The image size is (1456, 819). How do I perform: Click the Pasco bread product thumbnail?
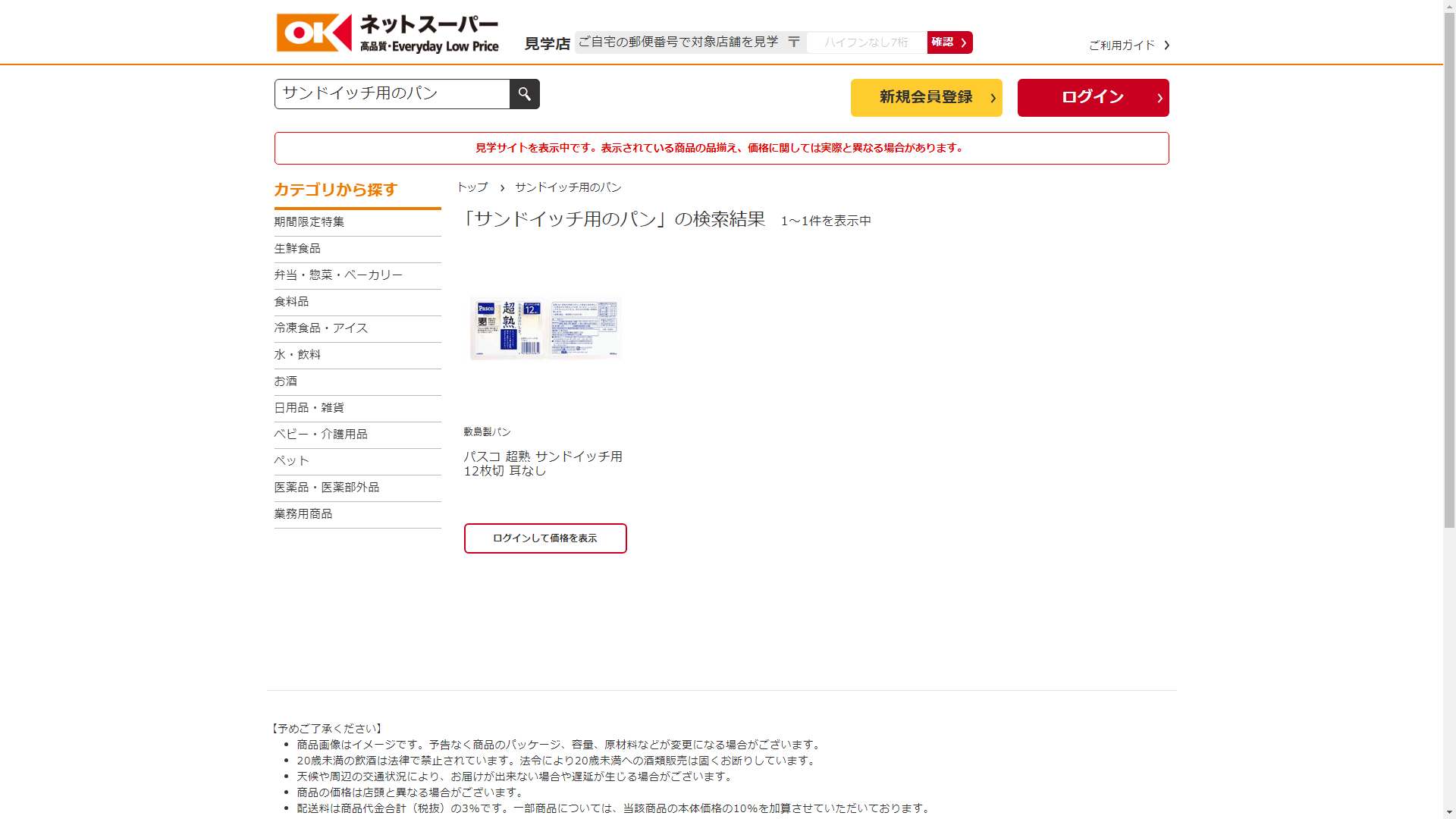click(545, 328)
